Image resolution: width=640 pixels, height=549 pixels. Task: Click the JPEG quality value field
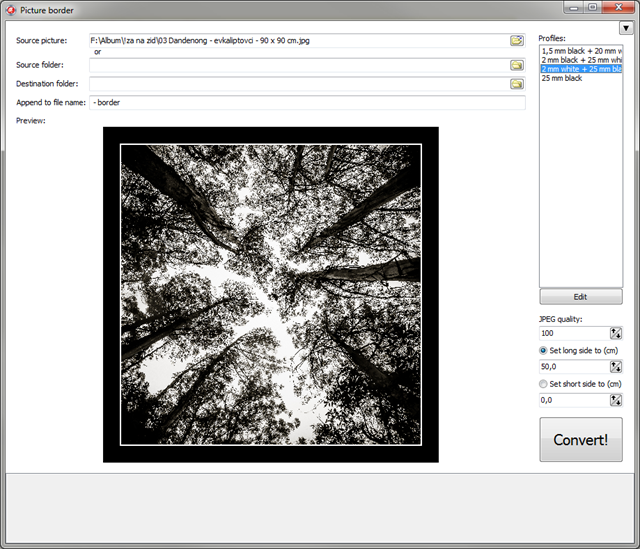click(x=574, y=333)
